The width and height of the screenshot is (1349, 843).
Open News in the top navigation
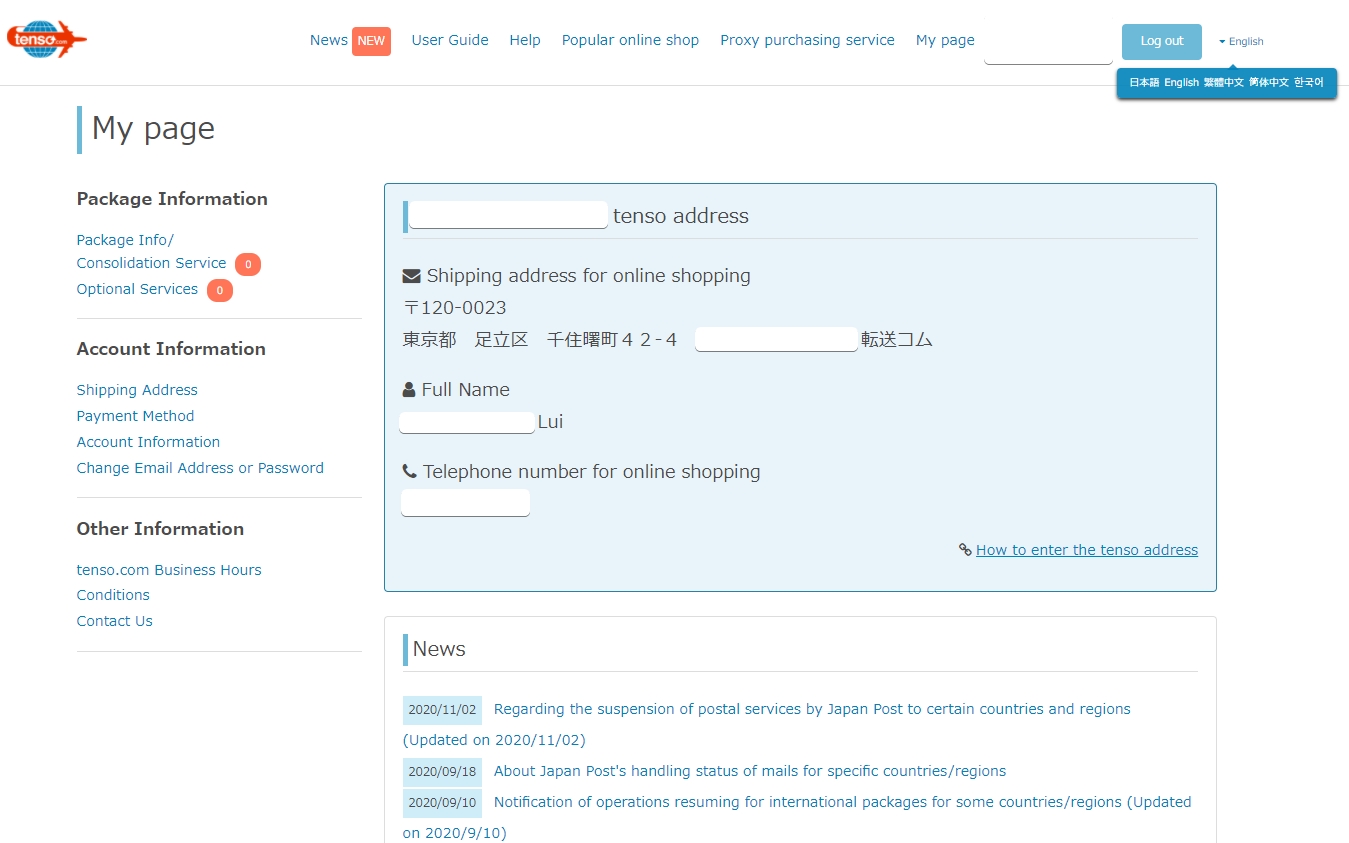(329, 40)
